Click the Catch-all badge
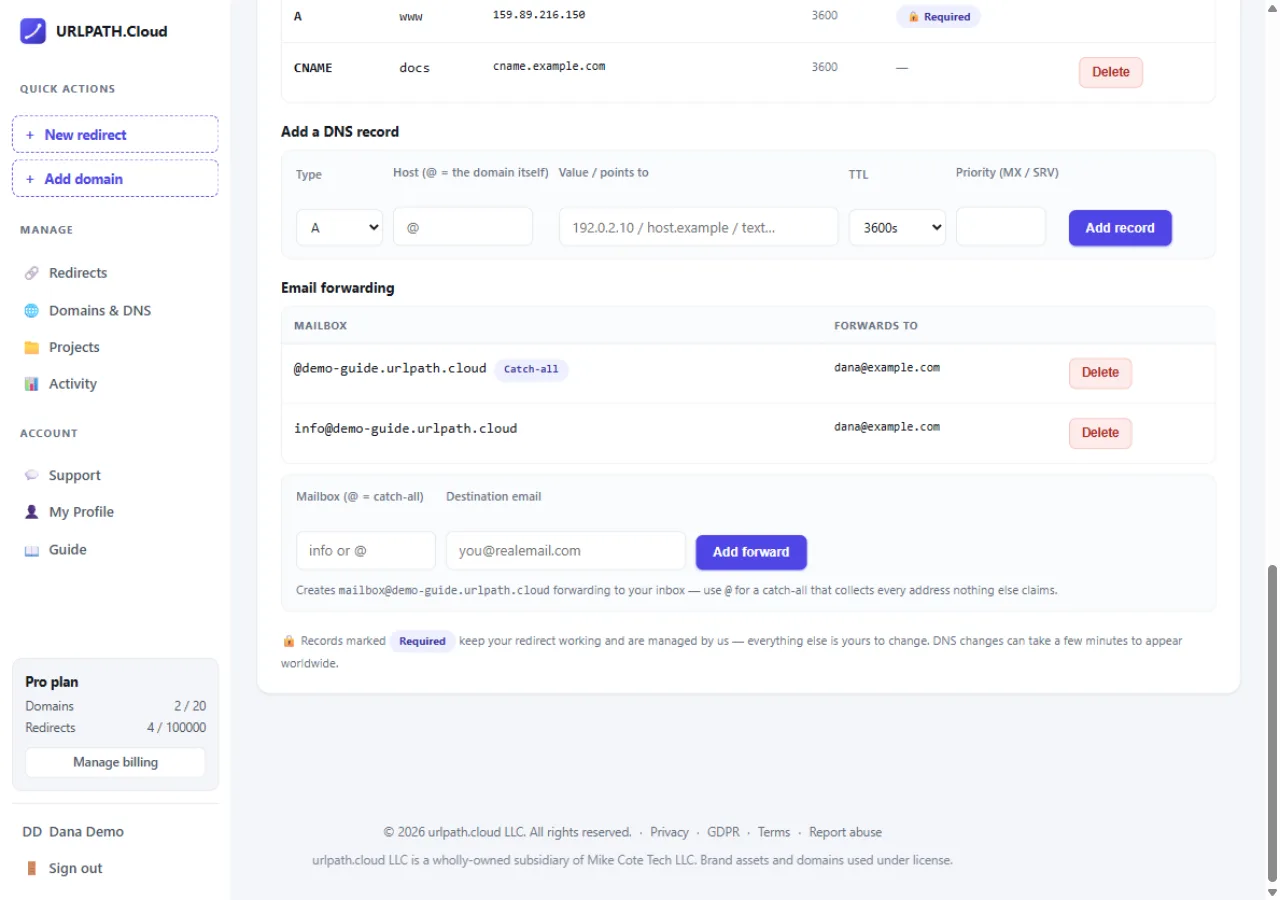The height and width of the screenshot is (900, 1280). point(531,370)
